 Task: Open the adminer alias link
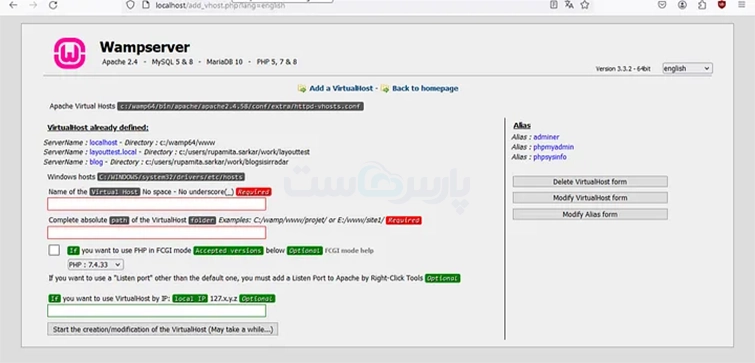546,137
